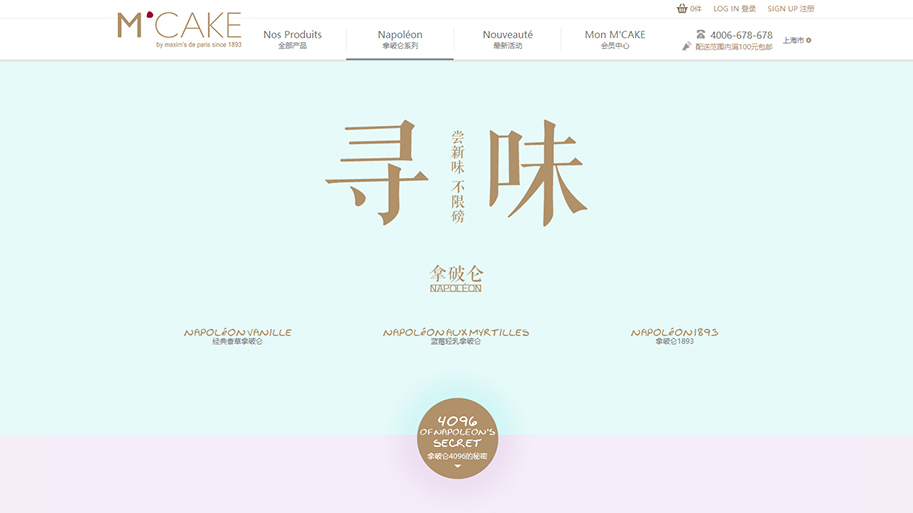Click the LOG IN link
The image size is (913, 513).
734,9
